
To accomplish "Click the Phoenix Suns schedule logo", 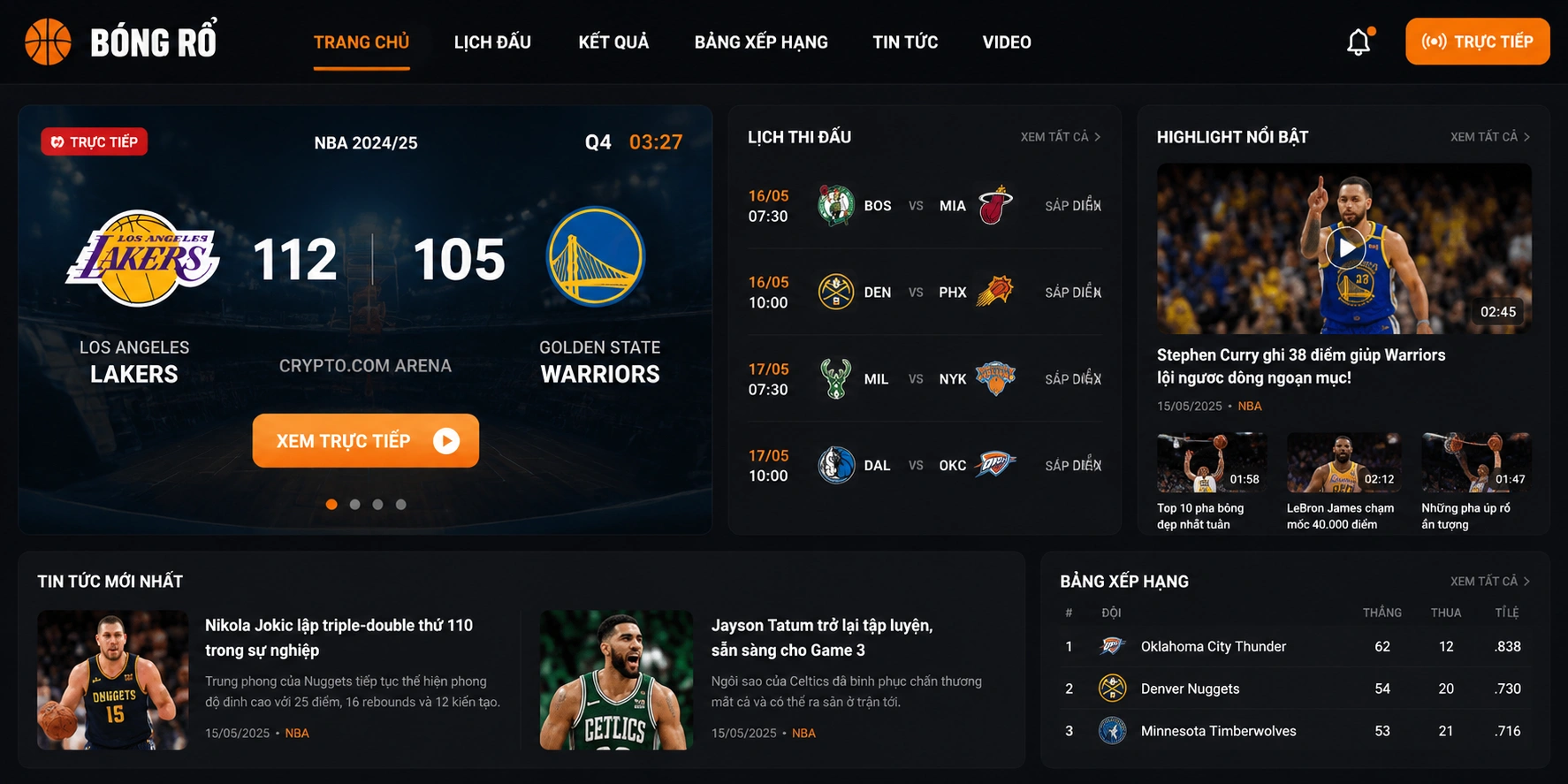I will 995,292.
